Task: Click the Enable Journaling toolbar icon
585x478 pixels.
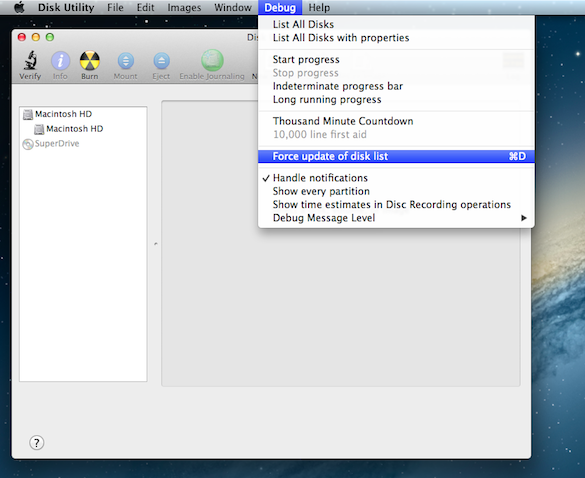Action: [x=212, y=60]
